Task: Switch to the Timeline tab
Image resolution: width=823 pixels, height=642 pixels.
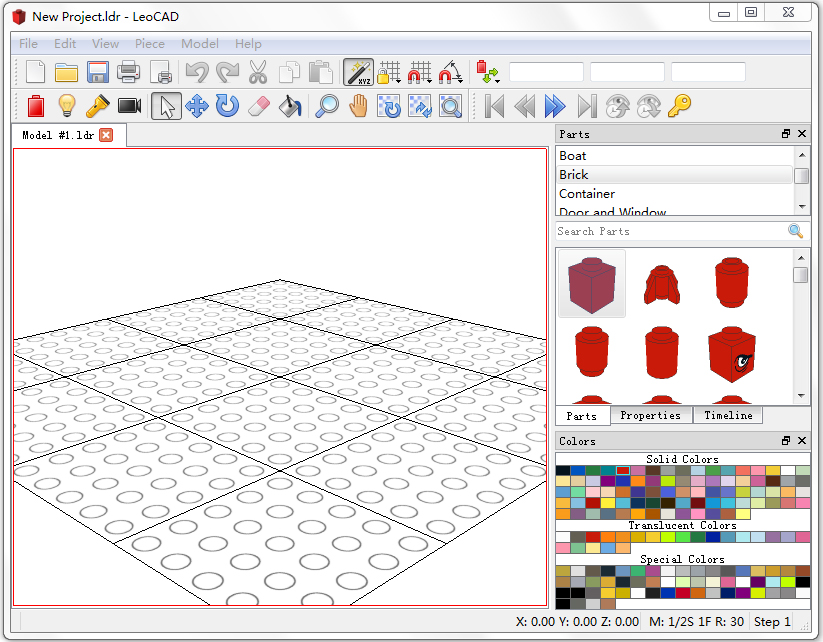Action: [x=728, y=415]
